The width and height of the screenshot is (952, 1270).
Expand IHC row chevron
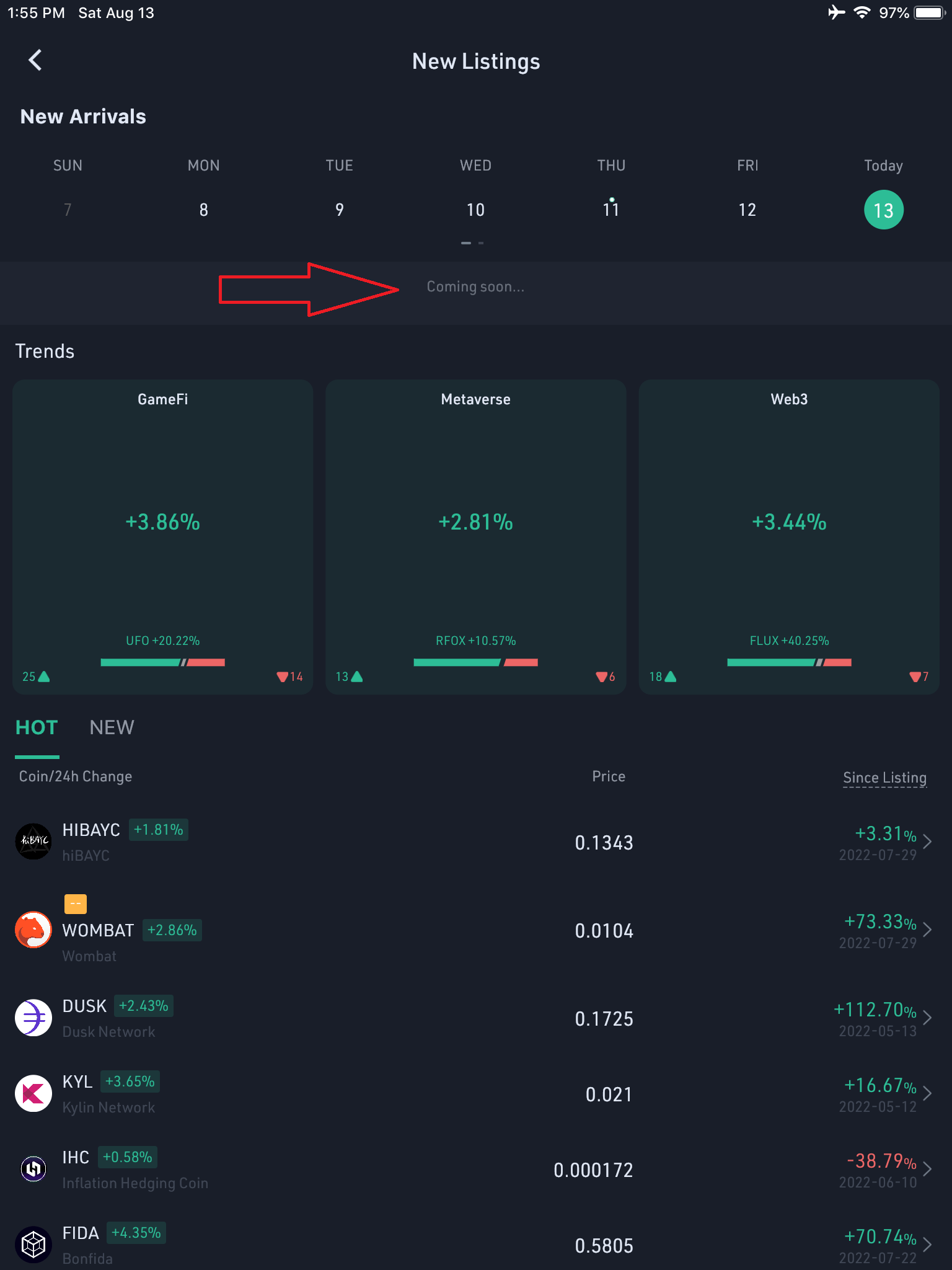pos(927,1169)
